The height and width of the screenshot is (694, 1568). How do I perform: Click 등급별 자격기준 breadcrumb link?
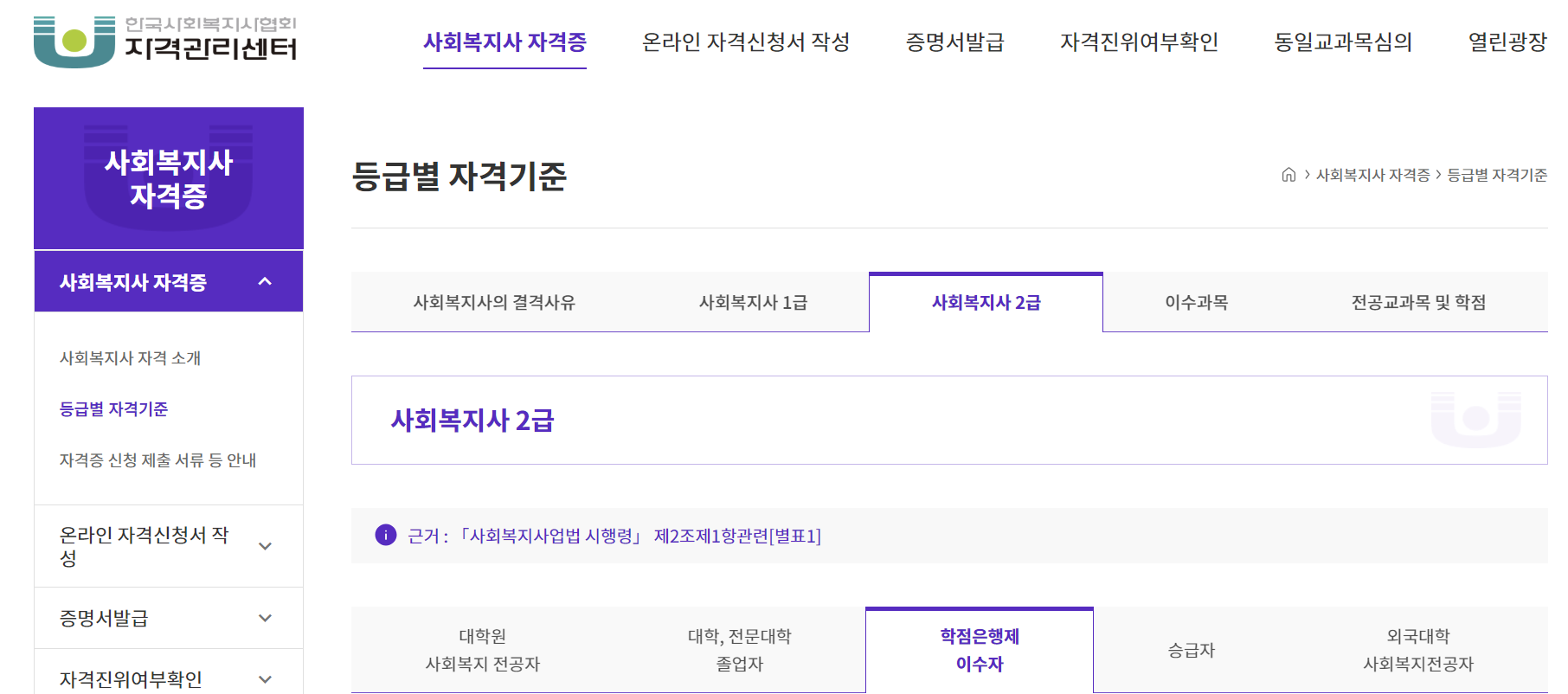(1497, 175)
